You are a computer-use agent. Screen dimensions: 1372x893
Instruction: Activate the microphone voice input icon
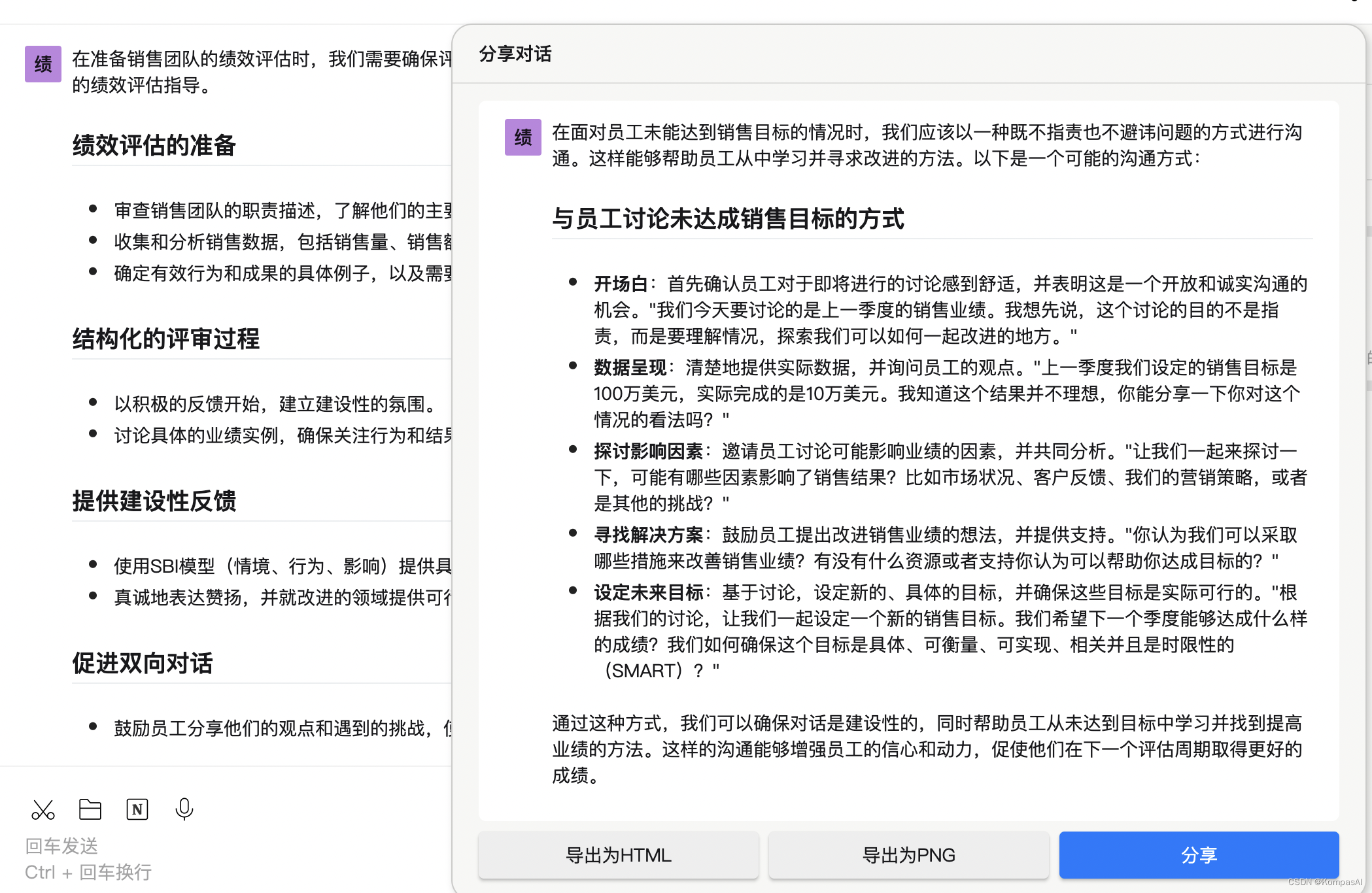pos(184,809)
